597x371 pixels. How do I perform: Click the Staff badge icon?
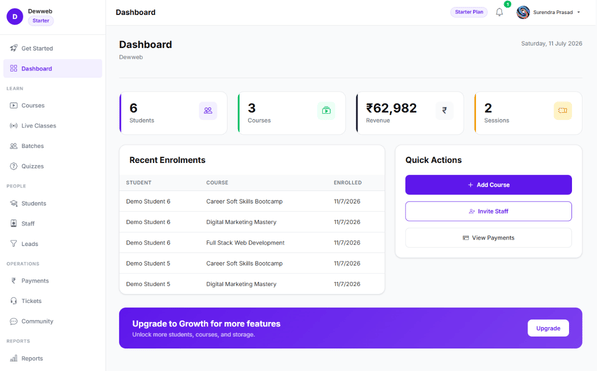pos(14,224)
